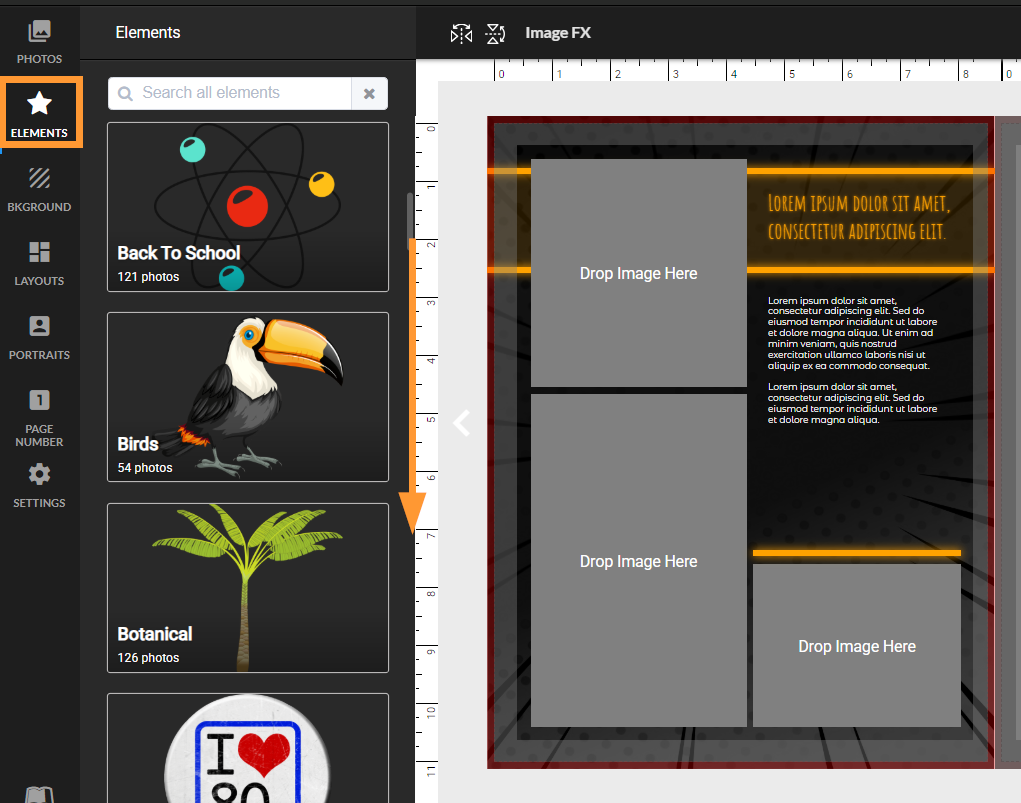1021x803 pixels.
Task: Select the top Drop Image Here frame
Action: click(639, 272)
